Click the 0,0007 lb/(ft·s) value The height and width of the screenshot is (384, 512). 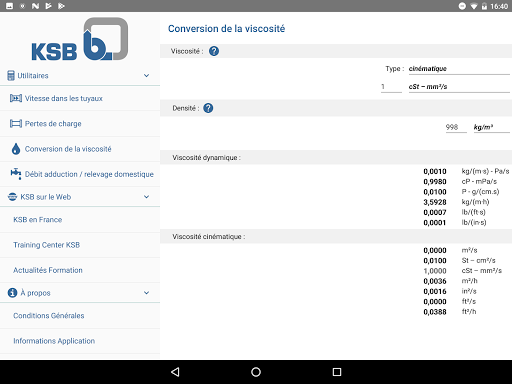pyautogui.click(x=435, y=213)
